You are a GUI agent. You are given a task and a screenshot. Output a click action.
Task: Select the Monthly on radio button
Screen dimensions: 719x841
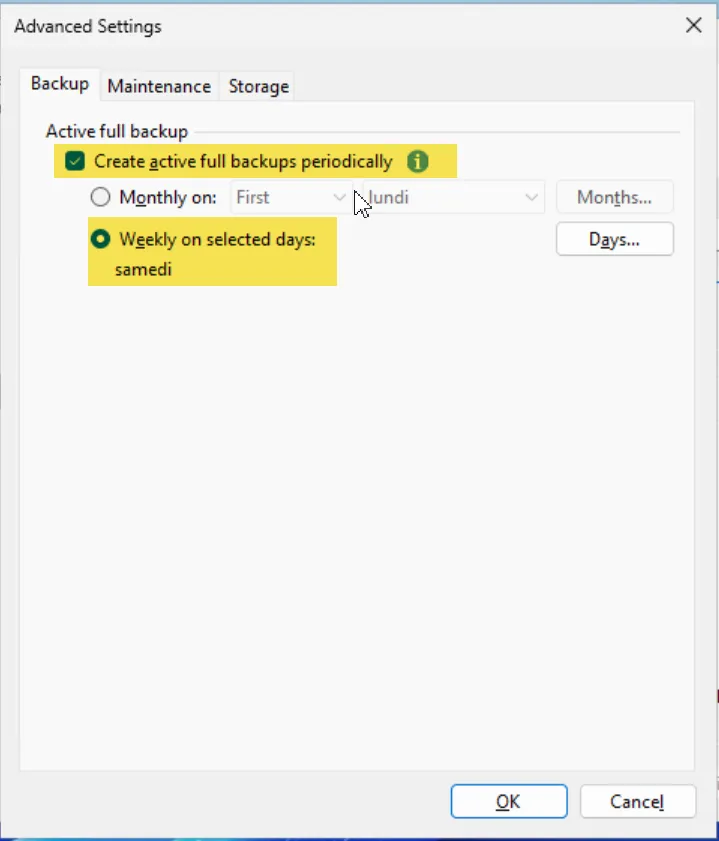pos(101,197)
